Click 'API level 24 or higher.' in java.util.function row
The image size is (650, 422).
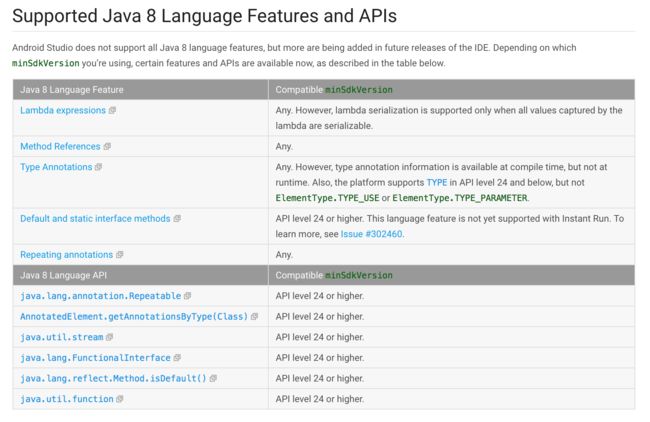320,399
